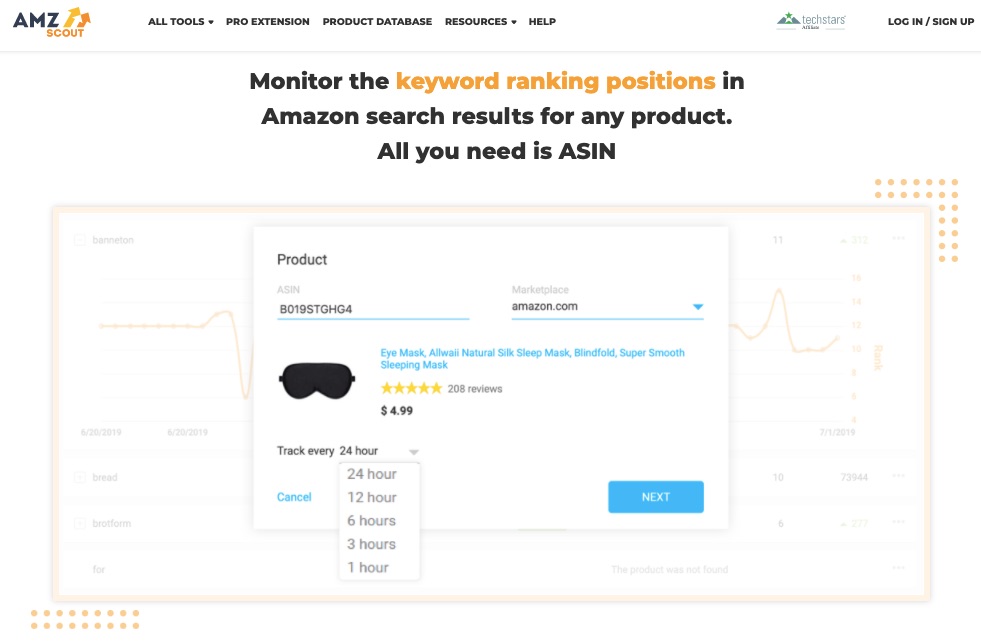This screenshot has width=981, height=641.
Task: Click the eye mask product image
Action: pos(317,379)
